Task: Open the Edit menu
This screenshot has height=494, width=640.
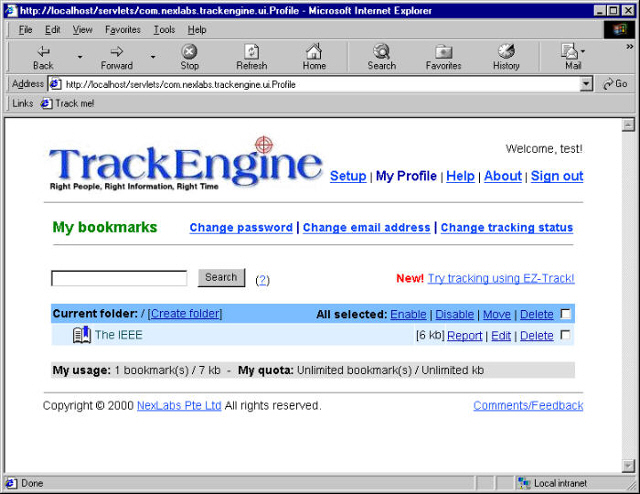Action: (x=53, y=30)
